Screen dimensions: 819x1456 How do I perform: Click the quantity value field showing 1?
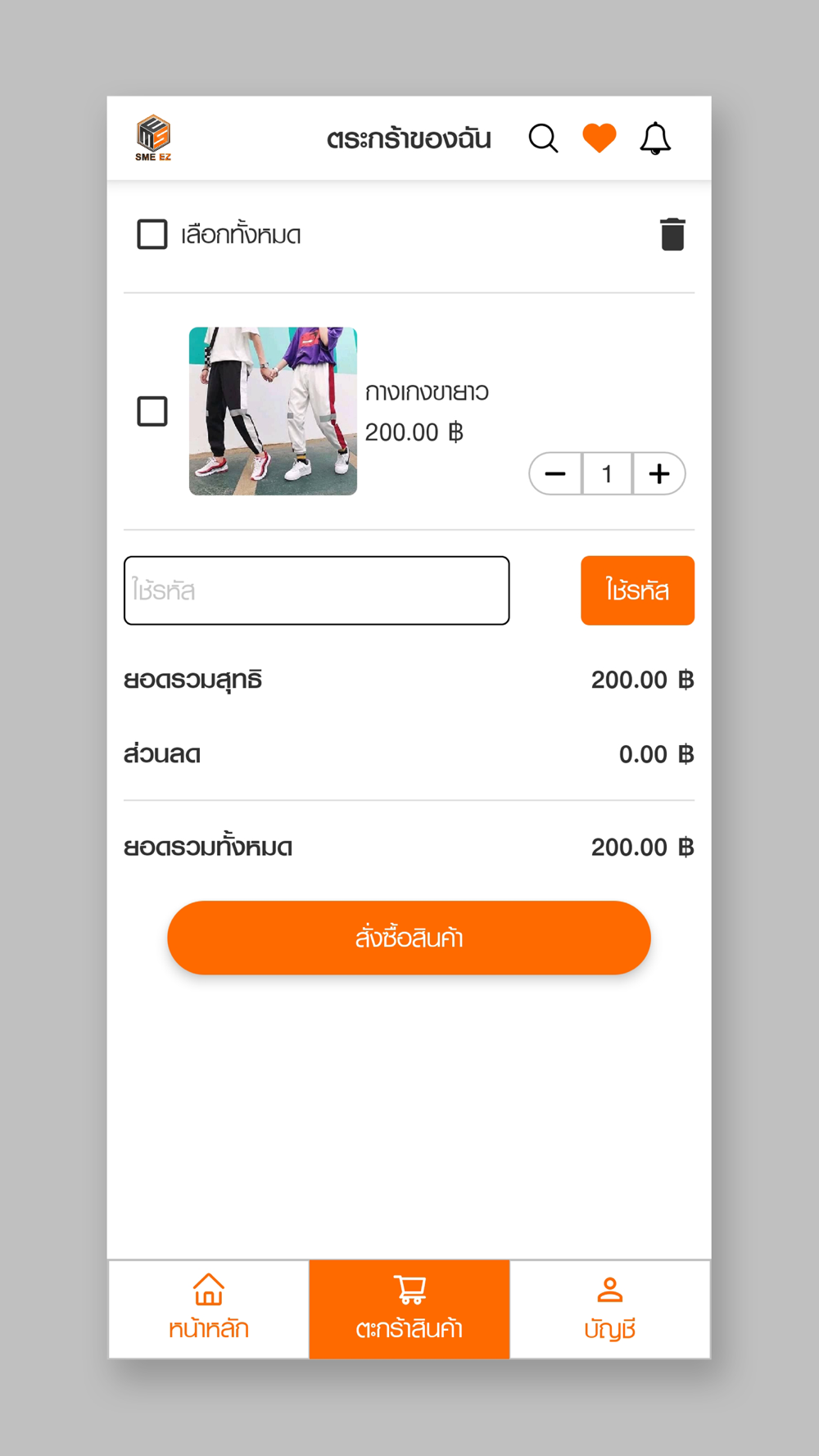click(x=607, y=473)
